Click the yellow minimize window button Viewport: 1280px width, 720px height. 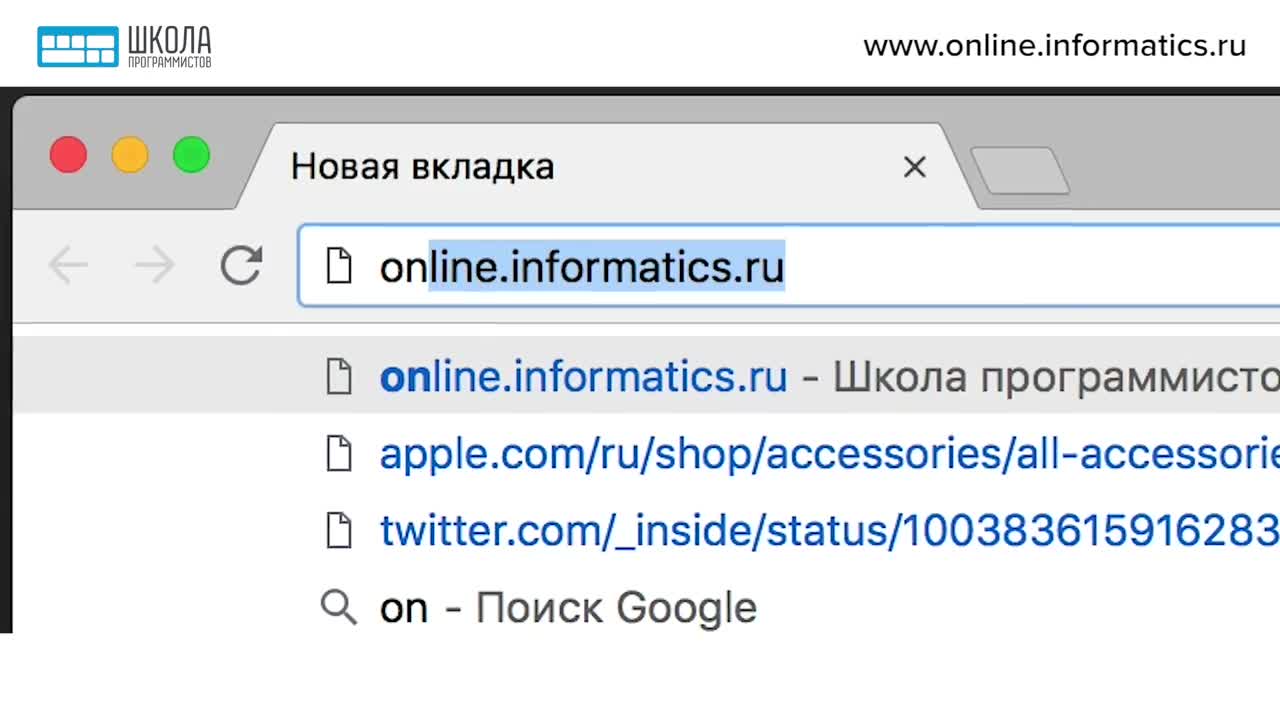coord(130,155)
